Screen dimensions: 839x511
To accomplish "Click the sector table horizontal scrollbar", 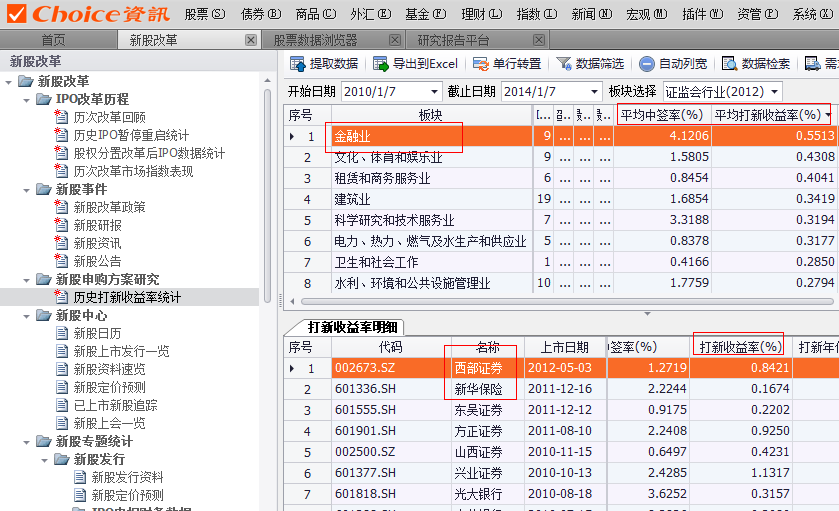I will (567, 301).
